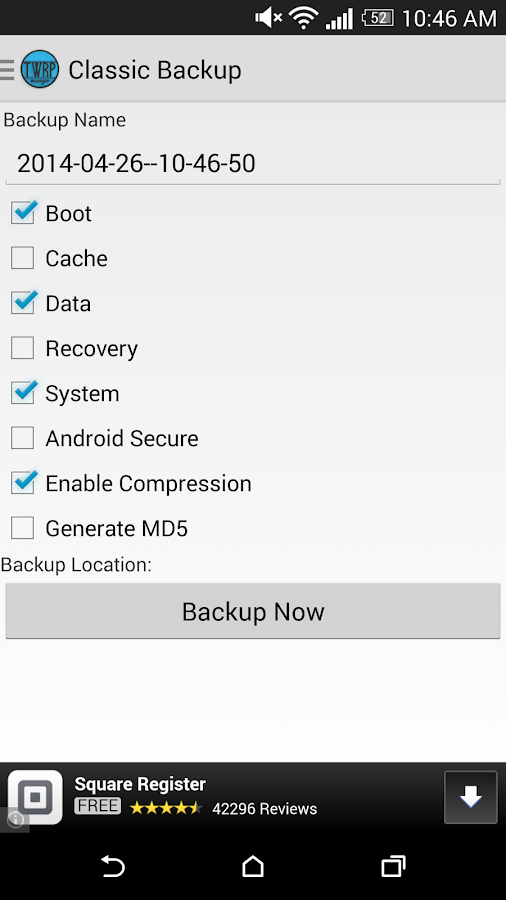
Task: Uncheck the System checkbox
Action: (x=23, y=393)
